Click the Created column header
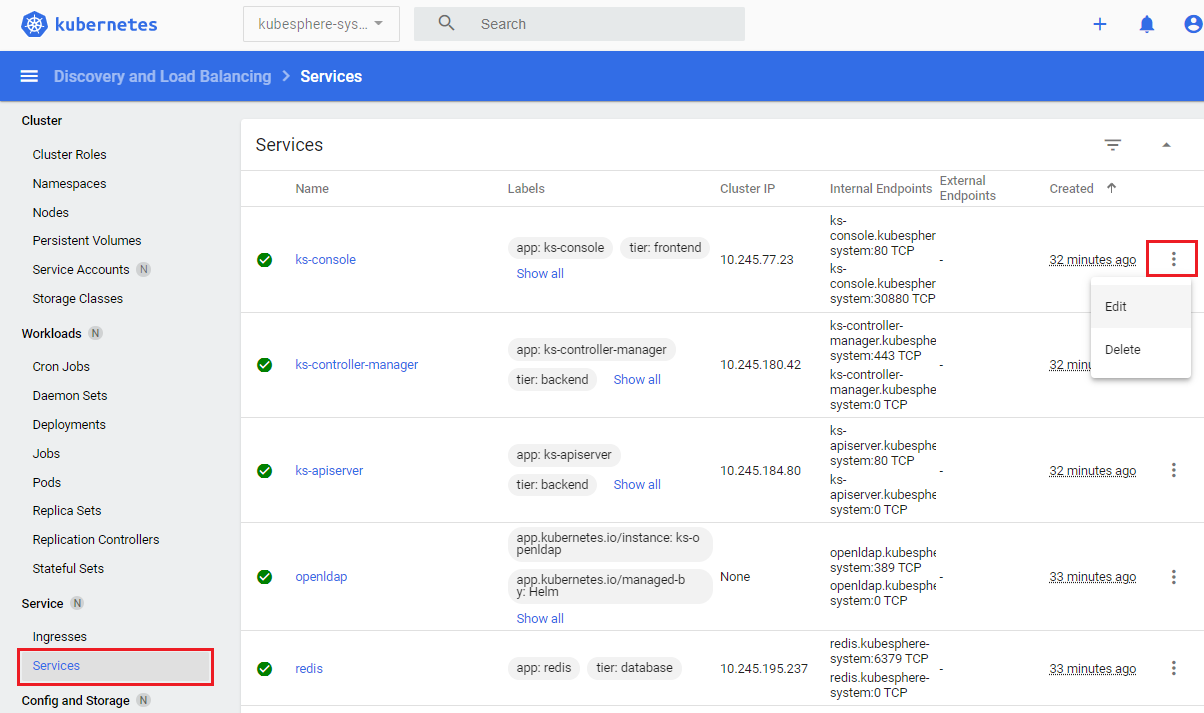The width and height of the screenshot is (1204, 713). tap(1071, 188)
